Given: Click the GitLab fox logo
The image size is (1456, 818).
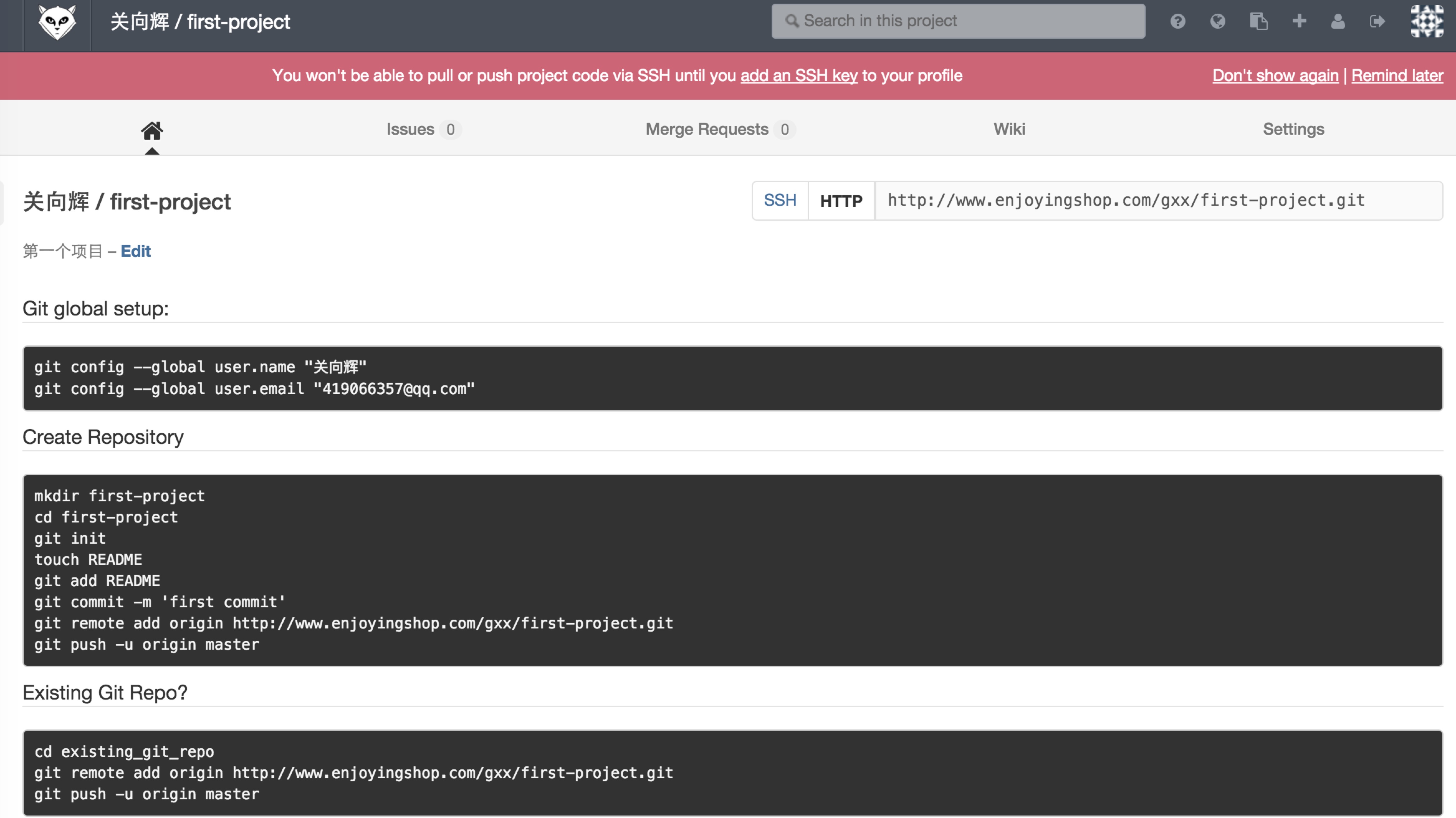Looking at the screenshot, I should pos(57,23).
